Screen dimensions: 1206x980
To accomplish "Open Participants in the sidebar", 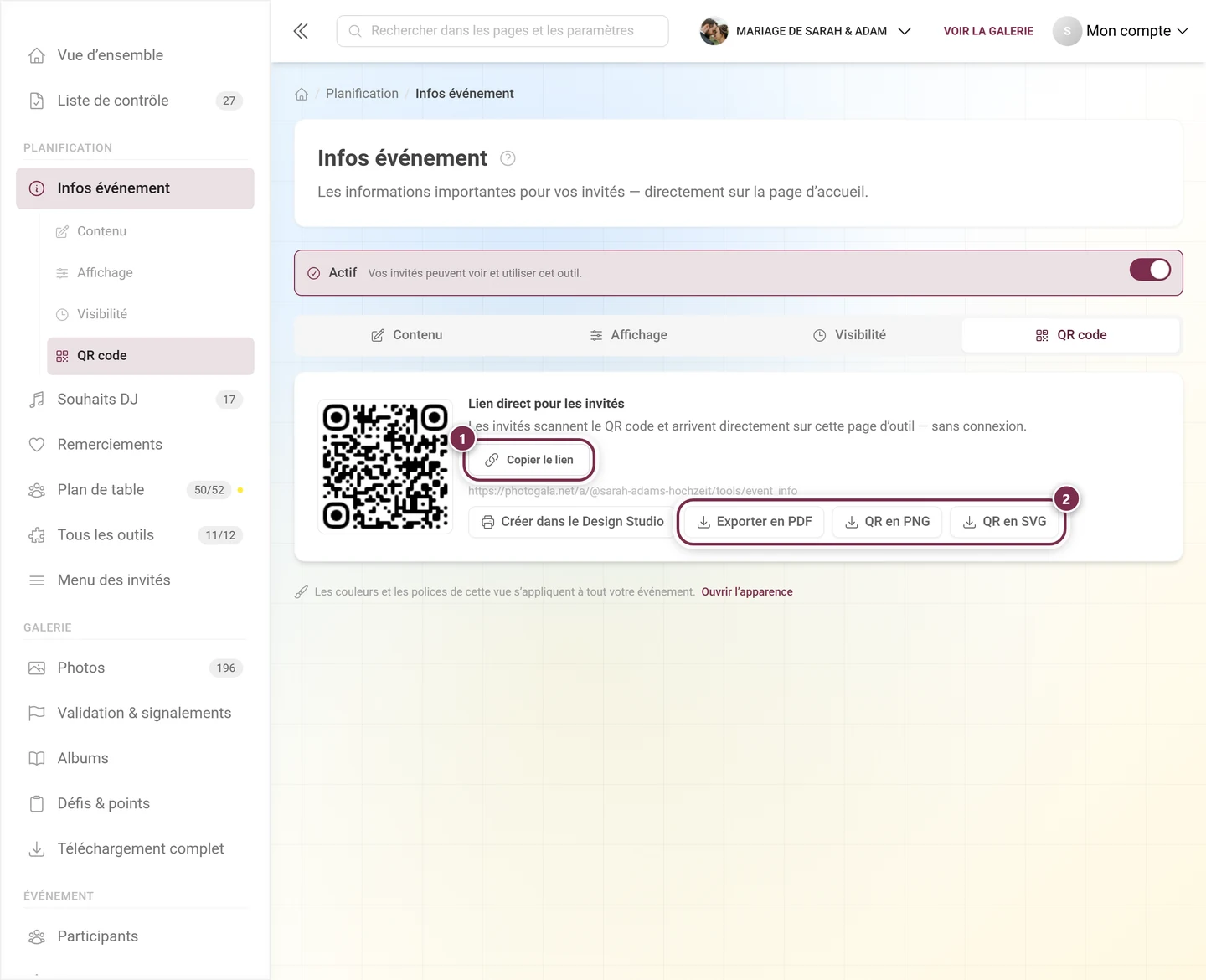I will coord(135,936).
